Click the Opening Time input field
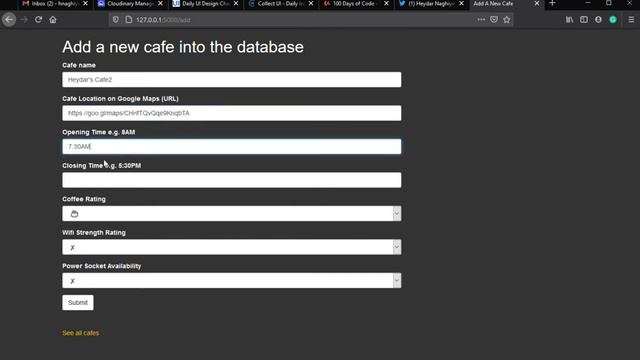This screenshot has width=640, height=360. (231, 147)
